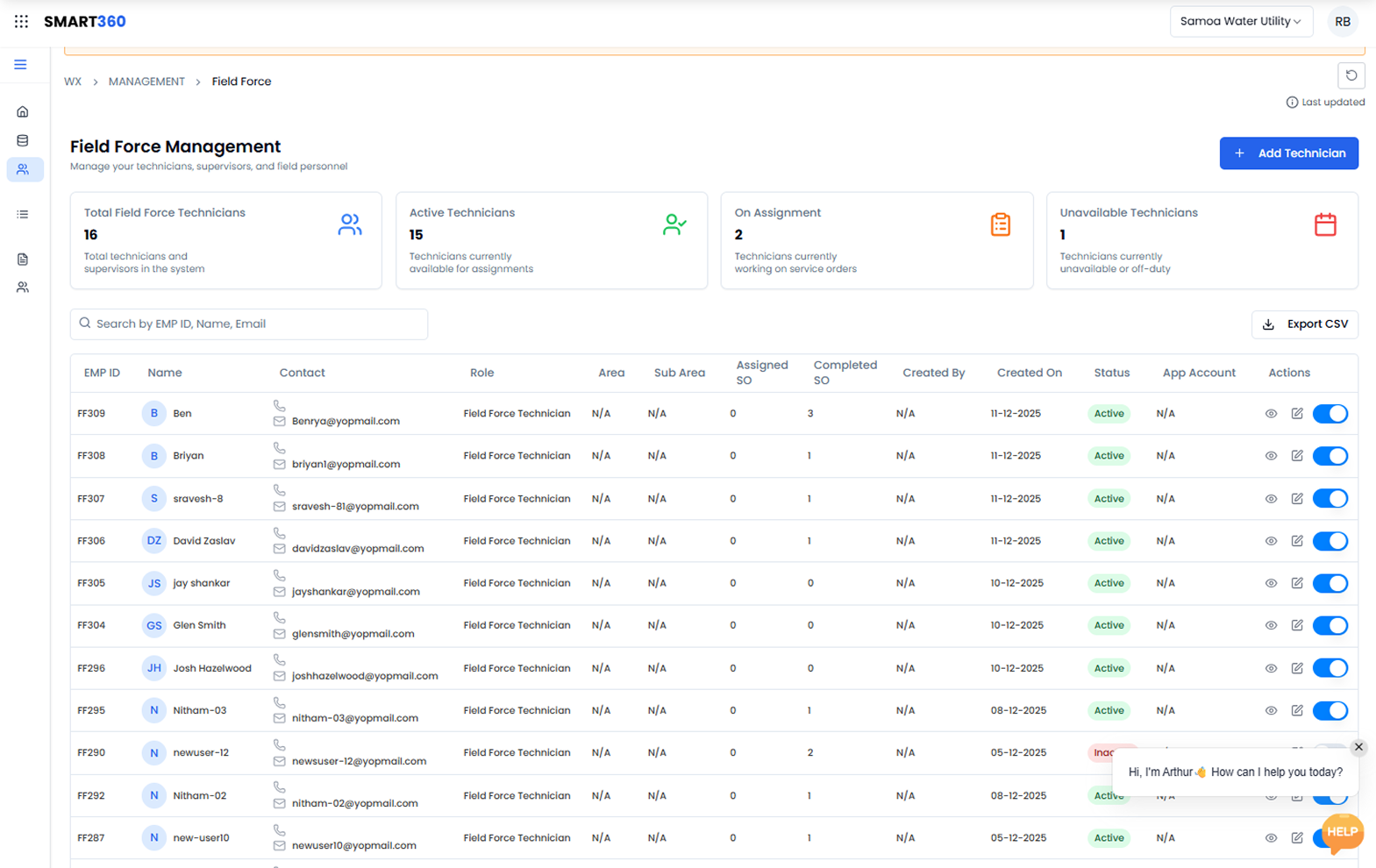Click Benrya@yopmail.com email

(x=346, y=421)
